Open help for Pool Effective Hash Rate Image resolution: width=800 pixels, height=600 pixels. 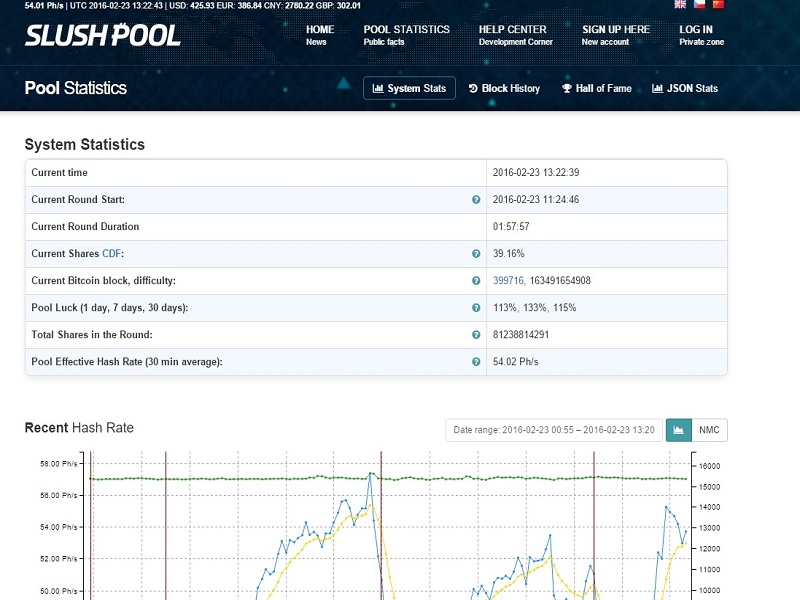(x=476, y=362)
